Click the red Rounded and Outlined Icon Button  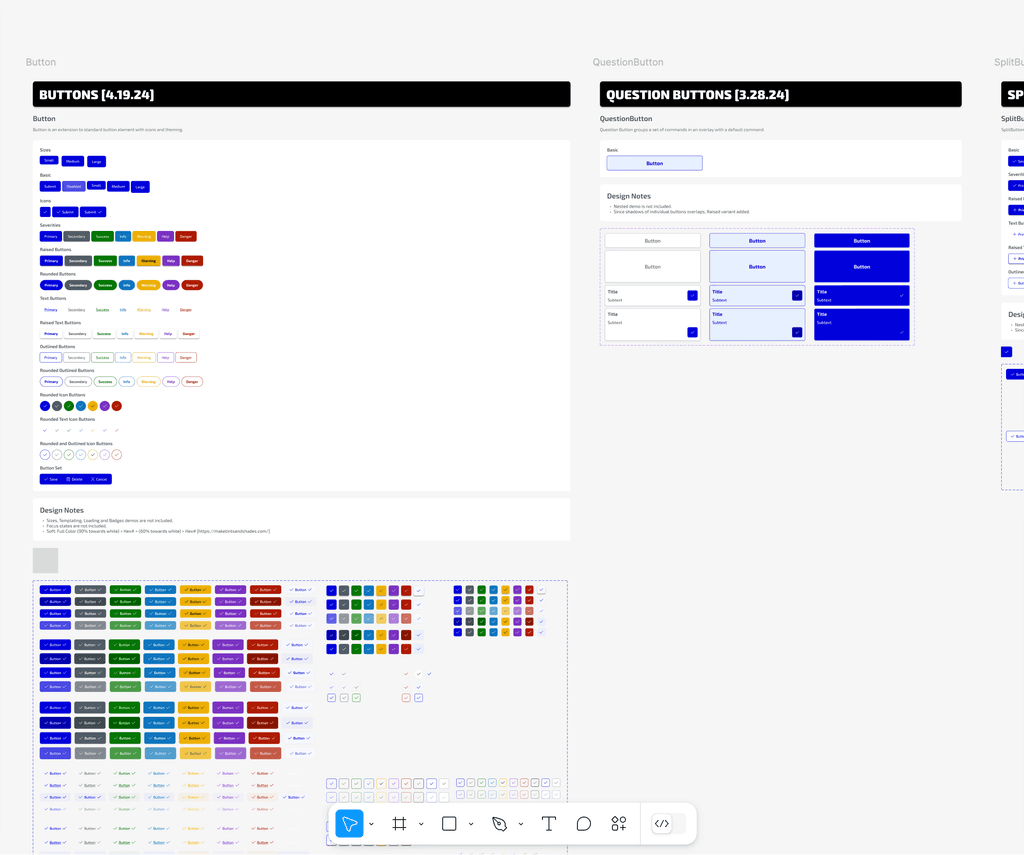(116, 455)
